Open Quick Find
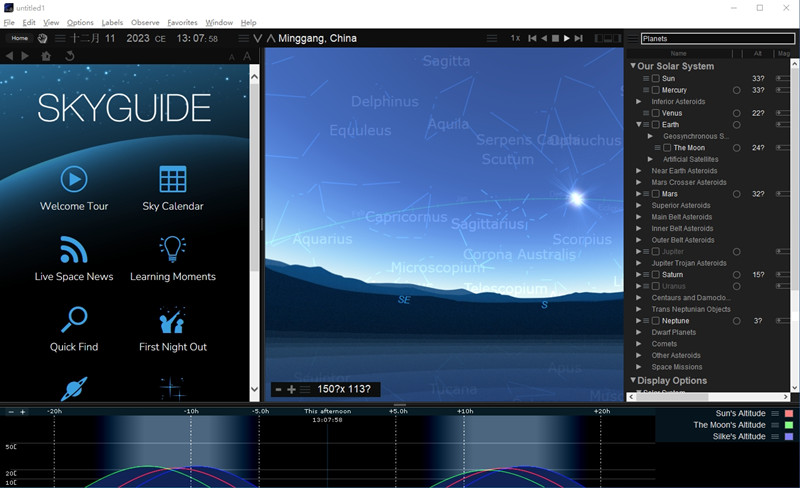Image resolution: width=800 pixels, height=488 pixels. coord(74,329)
